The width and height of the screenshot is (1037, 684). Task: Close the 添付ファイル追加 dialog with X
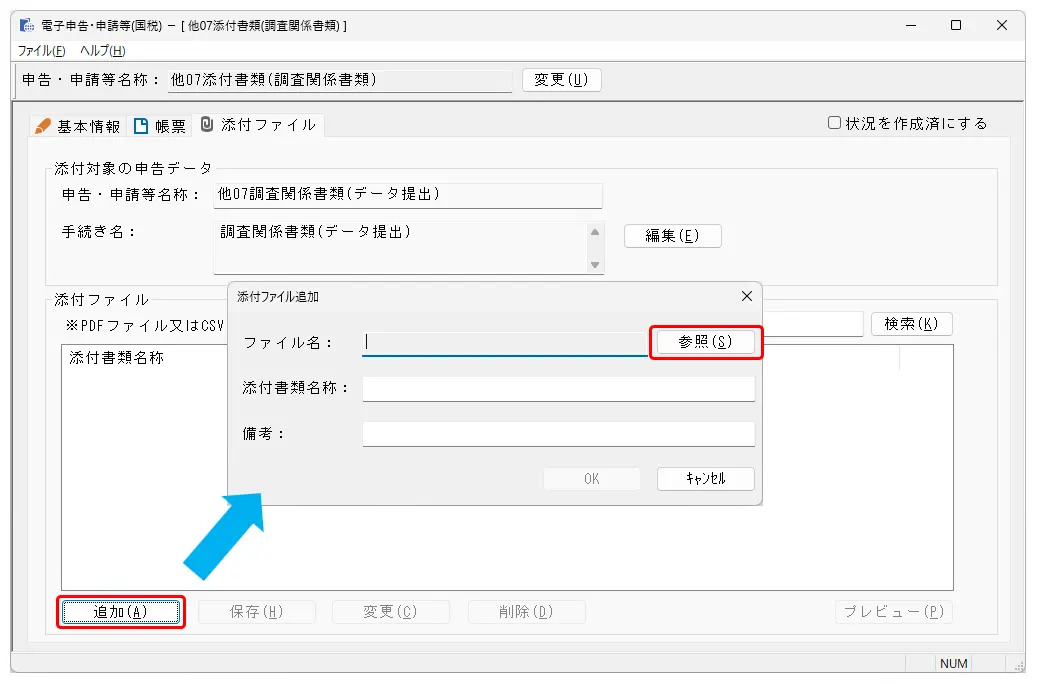click(746, 296)
